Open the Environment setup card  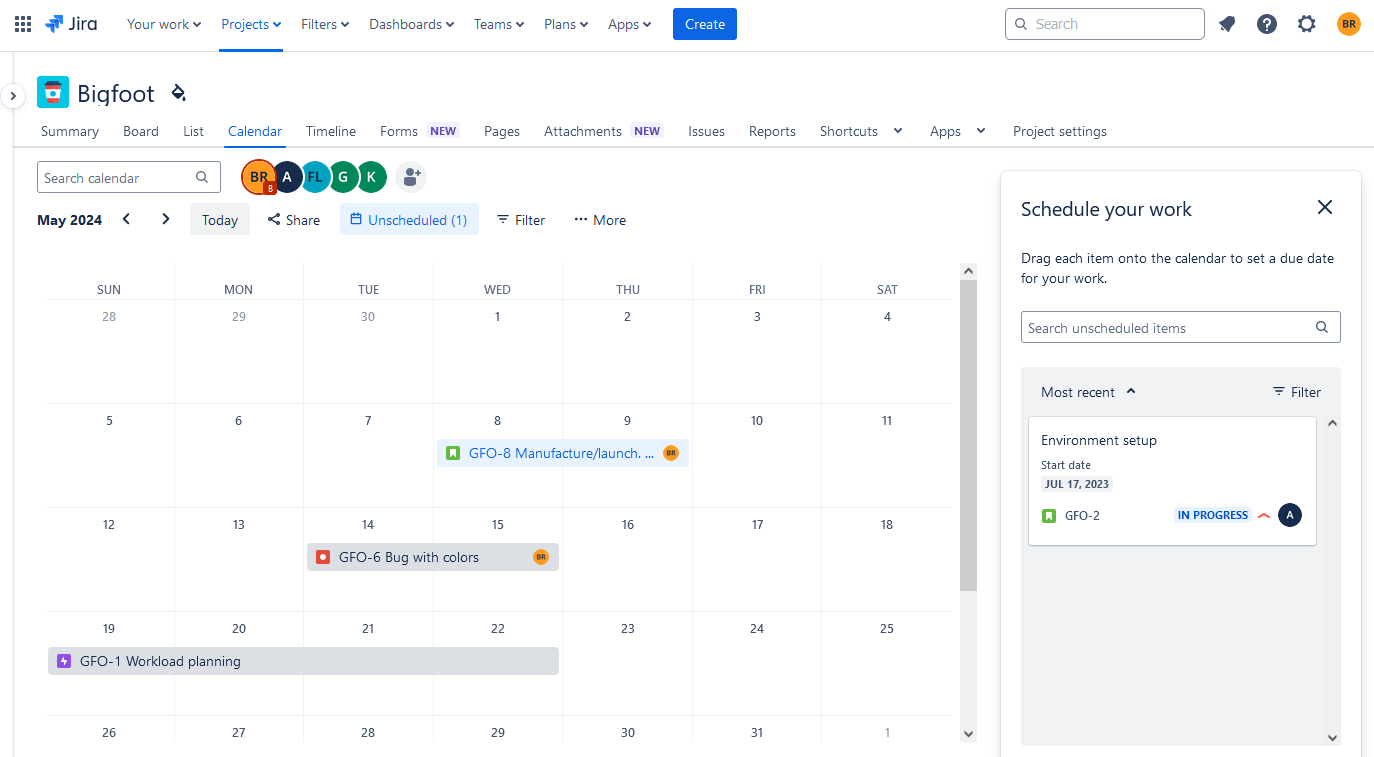1172,481
